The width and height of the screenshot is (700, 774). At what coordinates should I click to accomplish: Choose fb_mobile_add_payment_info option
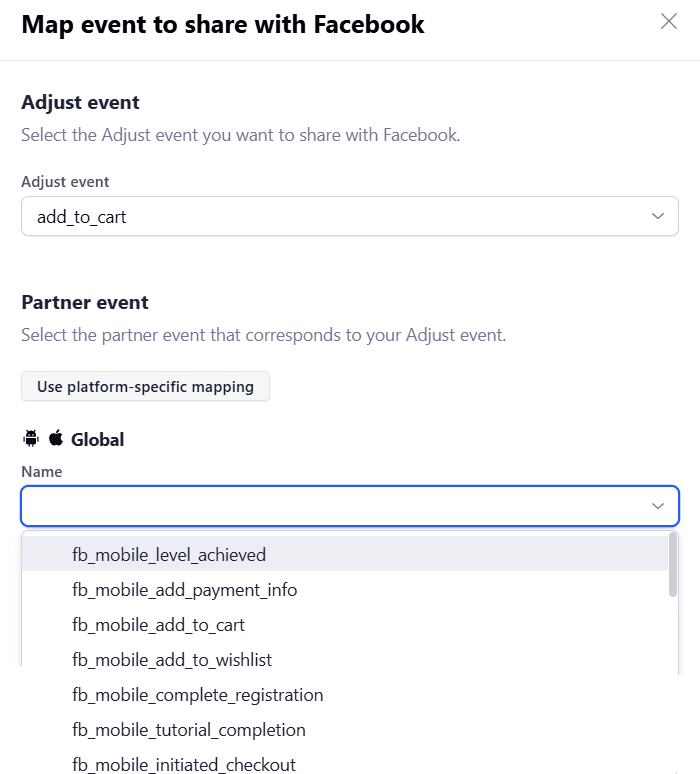[x=184, y=590]
